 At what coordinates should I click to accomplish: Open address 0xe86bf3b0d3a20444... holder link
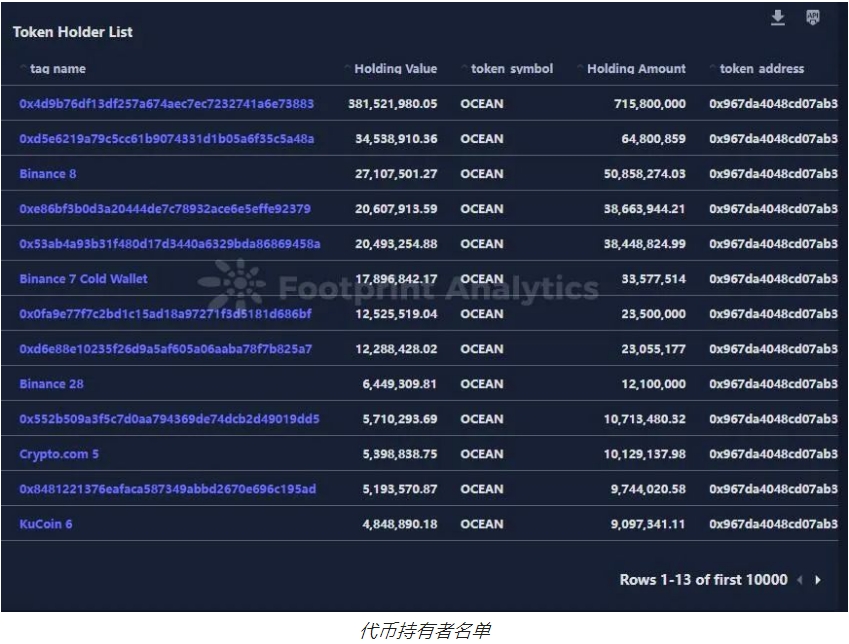point(165,209)
